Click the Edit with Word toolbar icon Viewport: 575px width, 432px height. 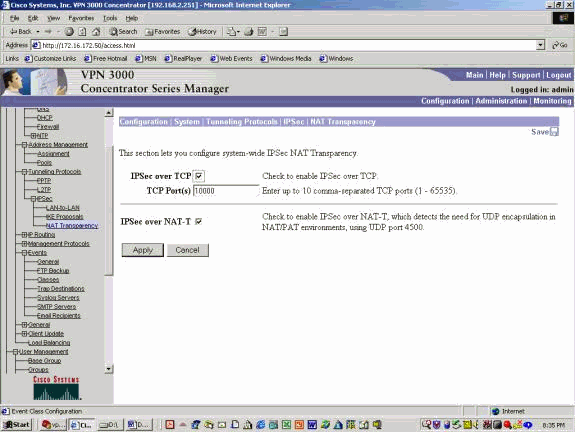(x=262, y=32)
